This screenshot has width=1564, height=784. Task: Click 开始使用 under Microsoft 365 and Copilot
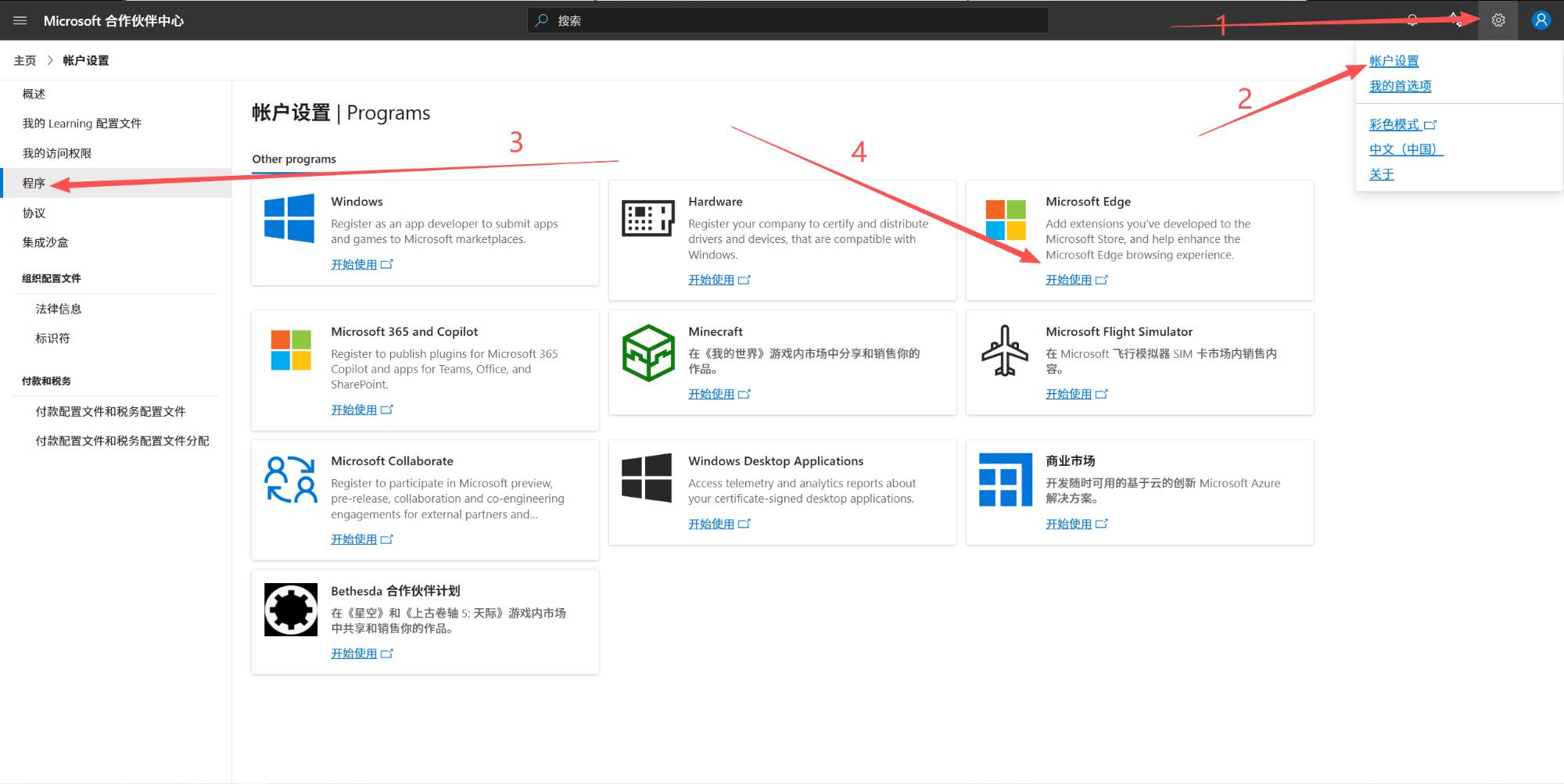point(353,410)
